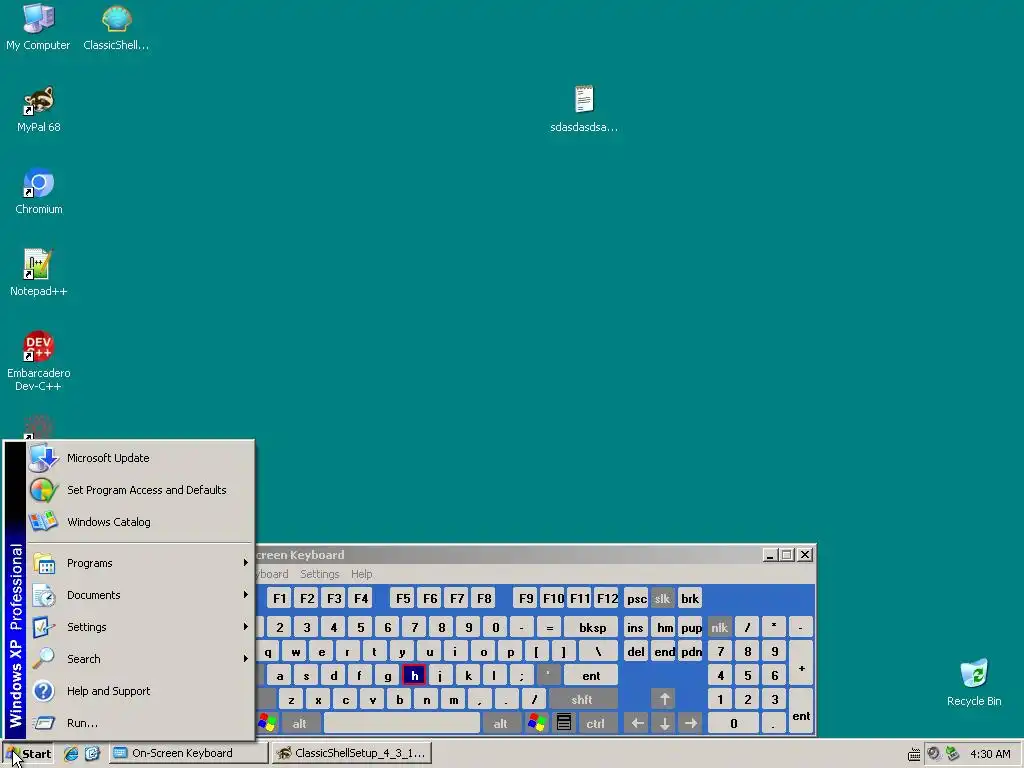The image size is (1024, 768).
Task: Click the down arrow key
Action: tap(664, 724)
